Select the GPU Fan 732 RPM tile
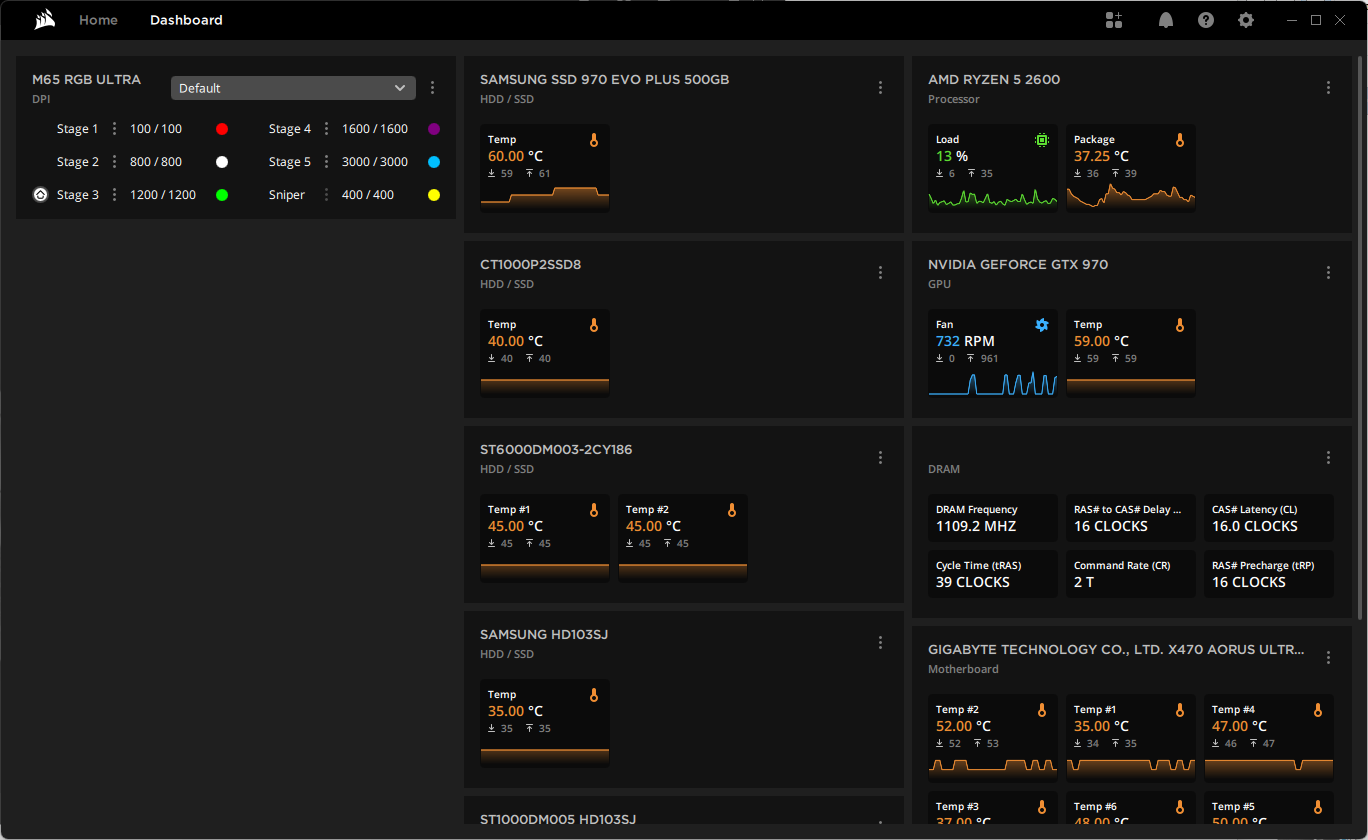 (x=993, y=353)
